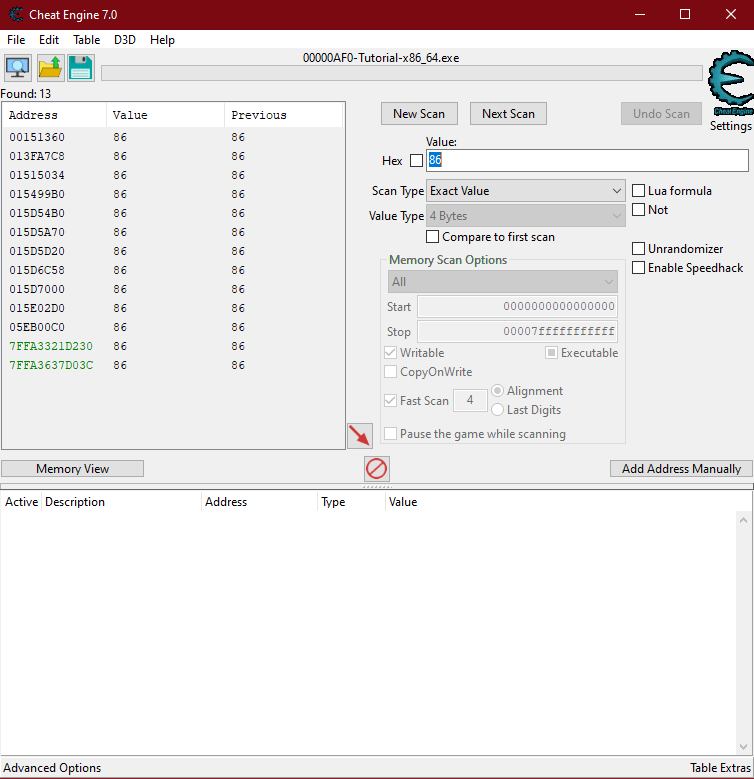Click into the scan Value input field
This screenshot has height=779, width=754.
(x=587, y=160)
